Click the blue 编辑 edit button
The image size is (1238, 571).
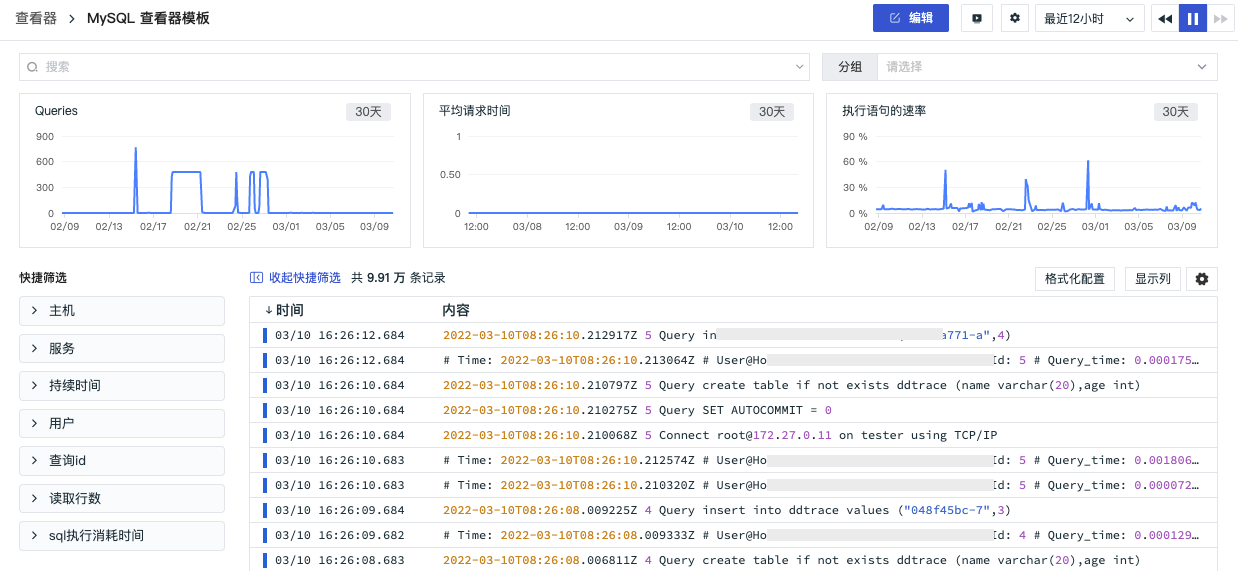(910, 18)
